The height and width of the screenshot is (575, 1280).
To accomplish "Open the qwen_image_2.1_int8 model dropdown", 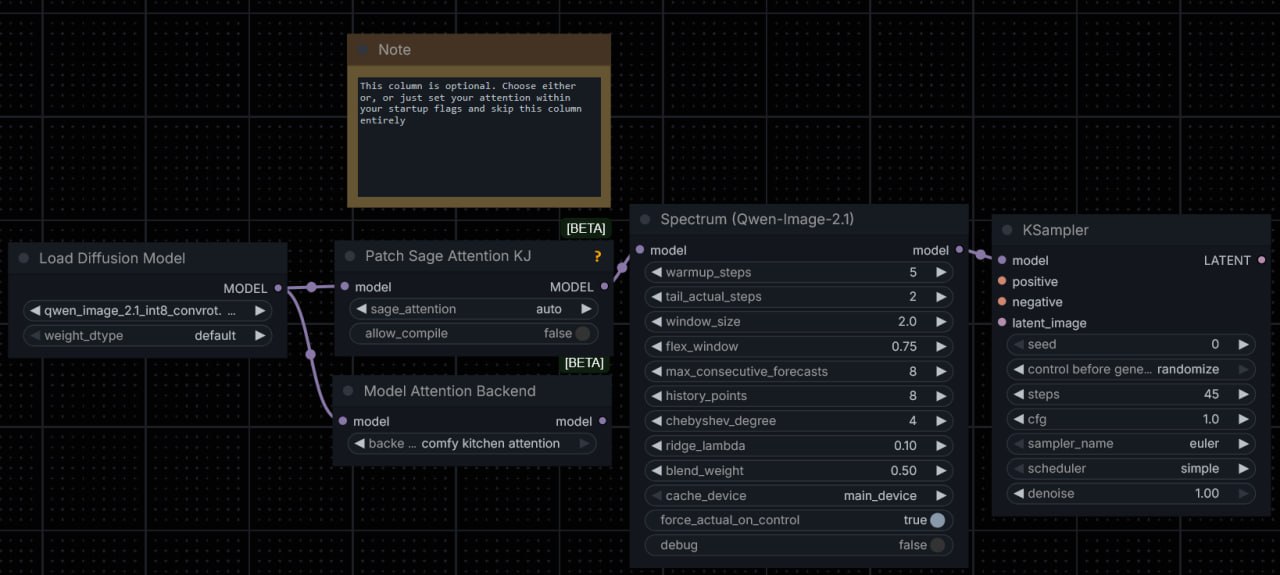I will 147,311.
